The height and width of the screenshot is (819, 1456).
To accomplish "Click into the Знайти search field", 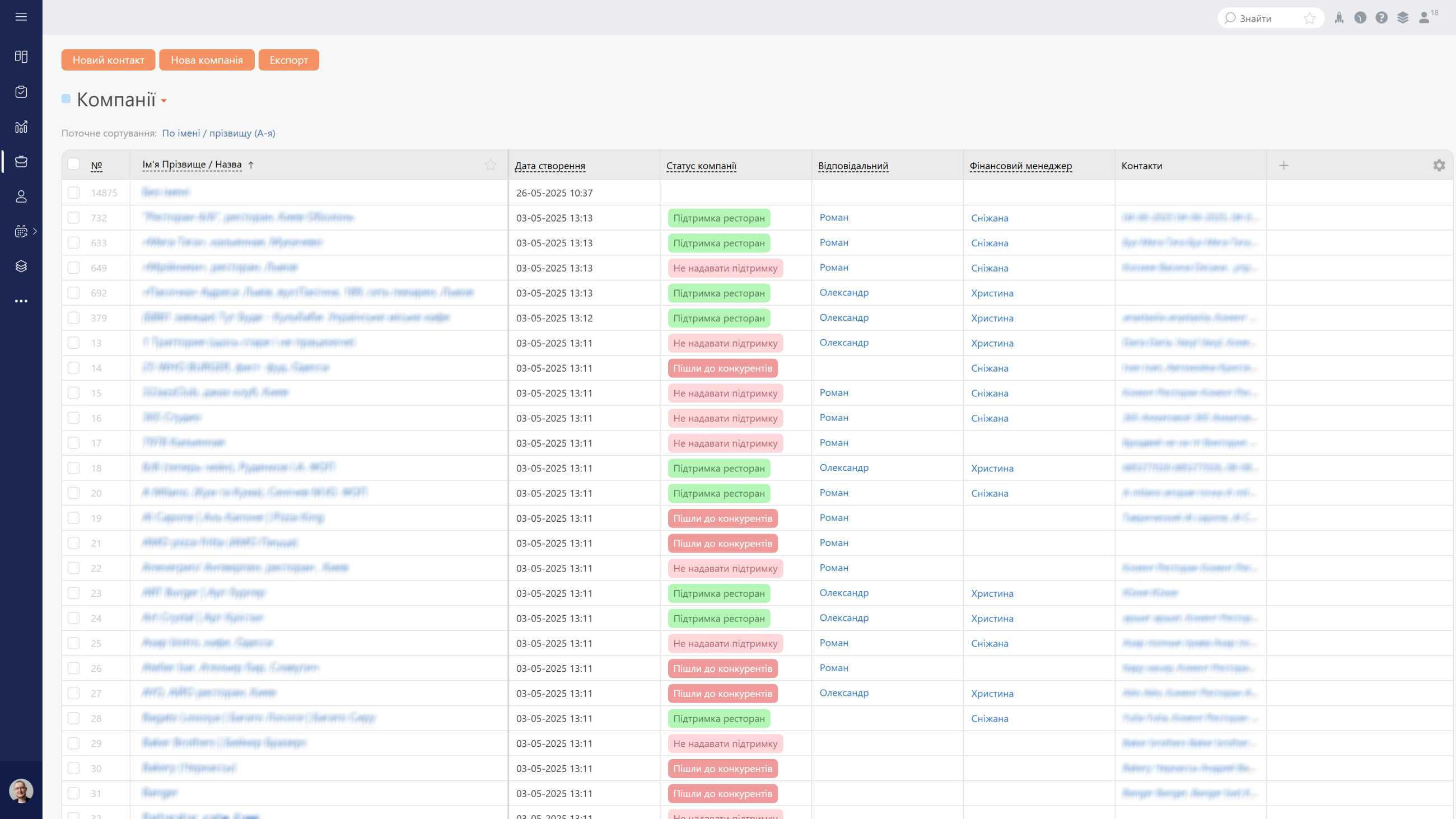I will coord(1263,18).
